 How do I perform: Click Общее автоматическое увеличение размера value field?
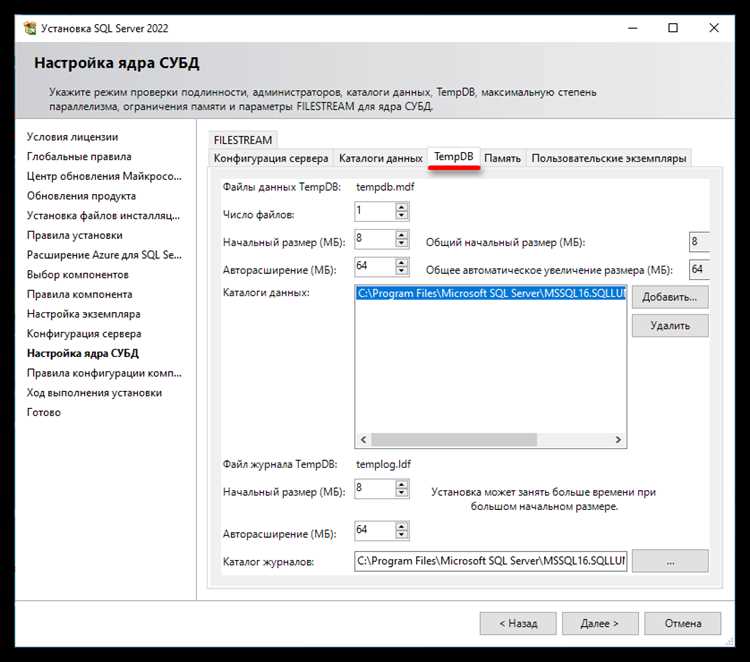699,269
